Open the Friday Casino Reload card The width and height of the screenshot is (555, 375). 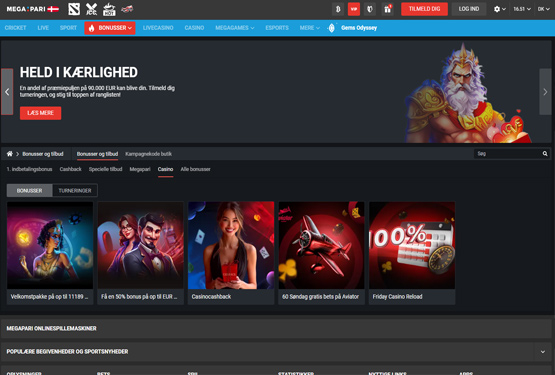[412, 253]
